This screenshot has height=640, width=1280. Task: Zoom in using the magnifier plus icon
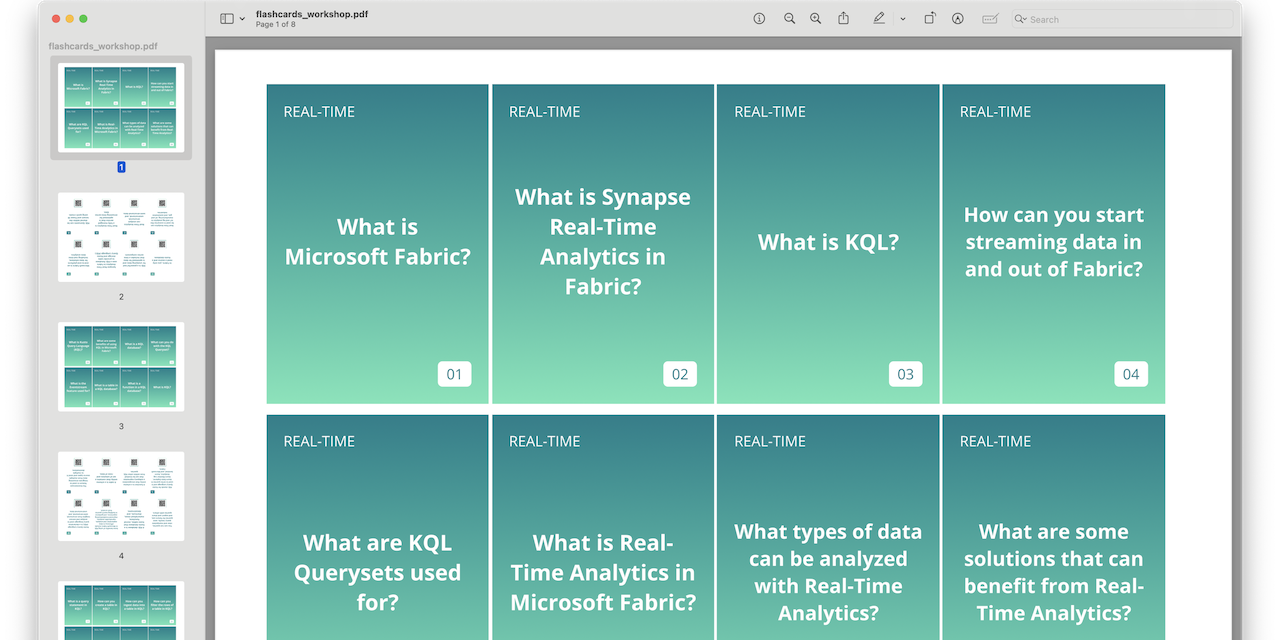815,18
